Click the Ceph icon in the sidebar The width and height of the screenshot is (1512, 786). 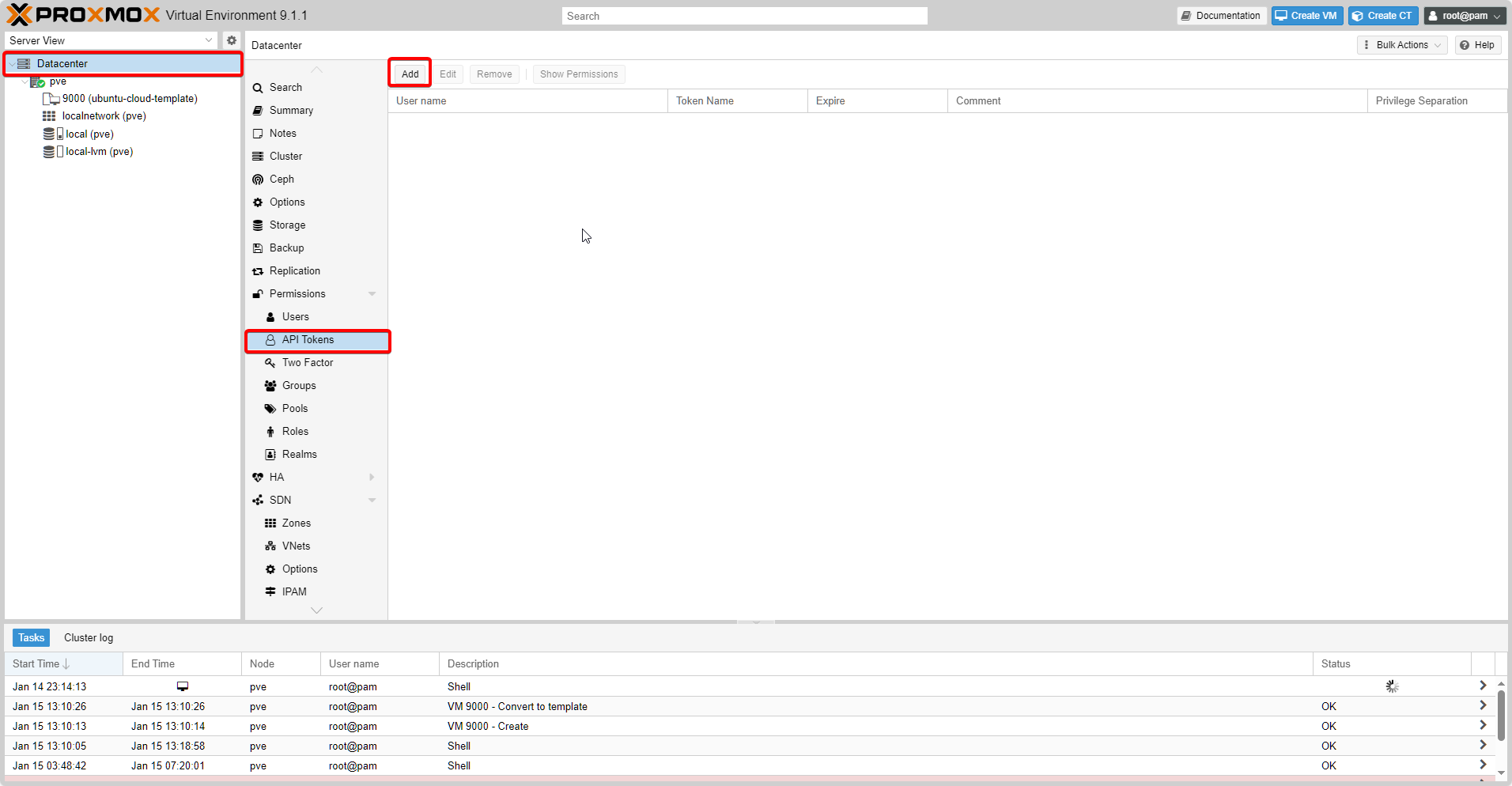point(258,179)
